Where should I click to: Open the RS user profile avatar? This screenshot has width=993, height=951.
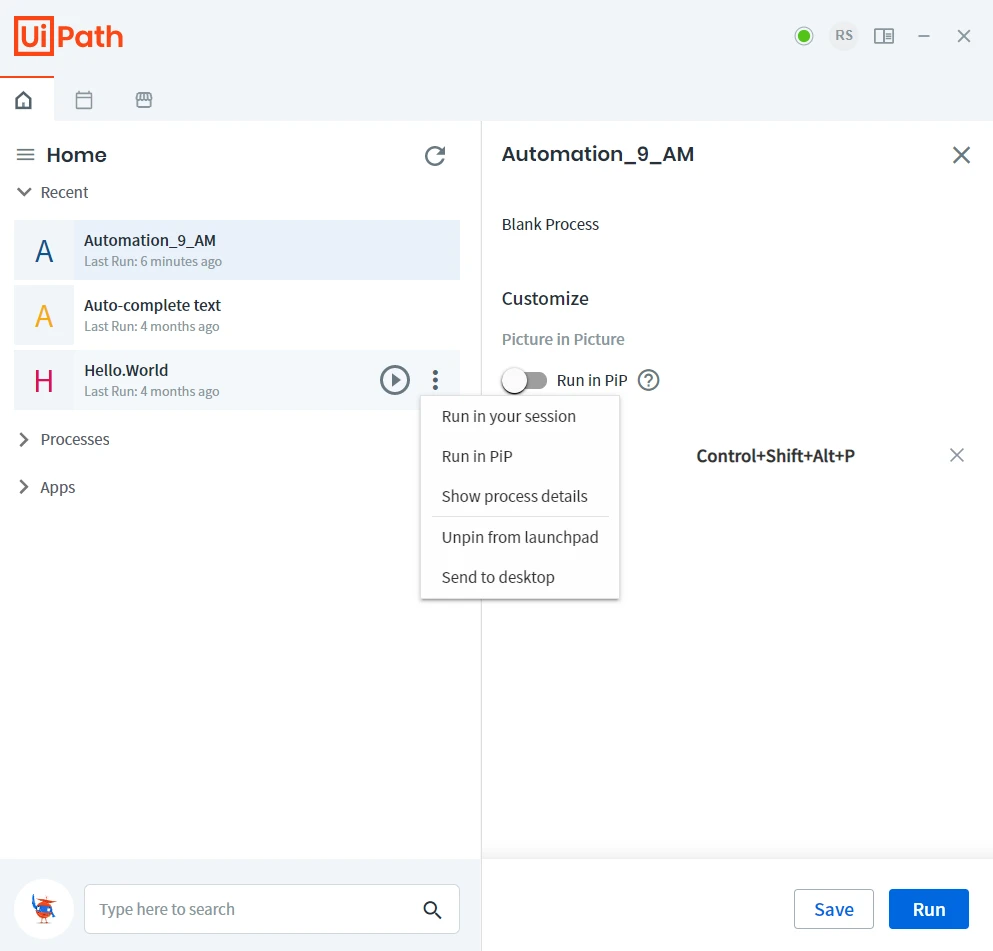click(844, 36)
